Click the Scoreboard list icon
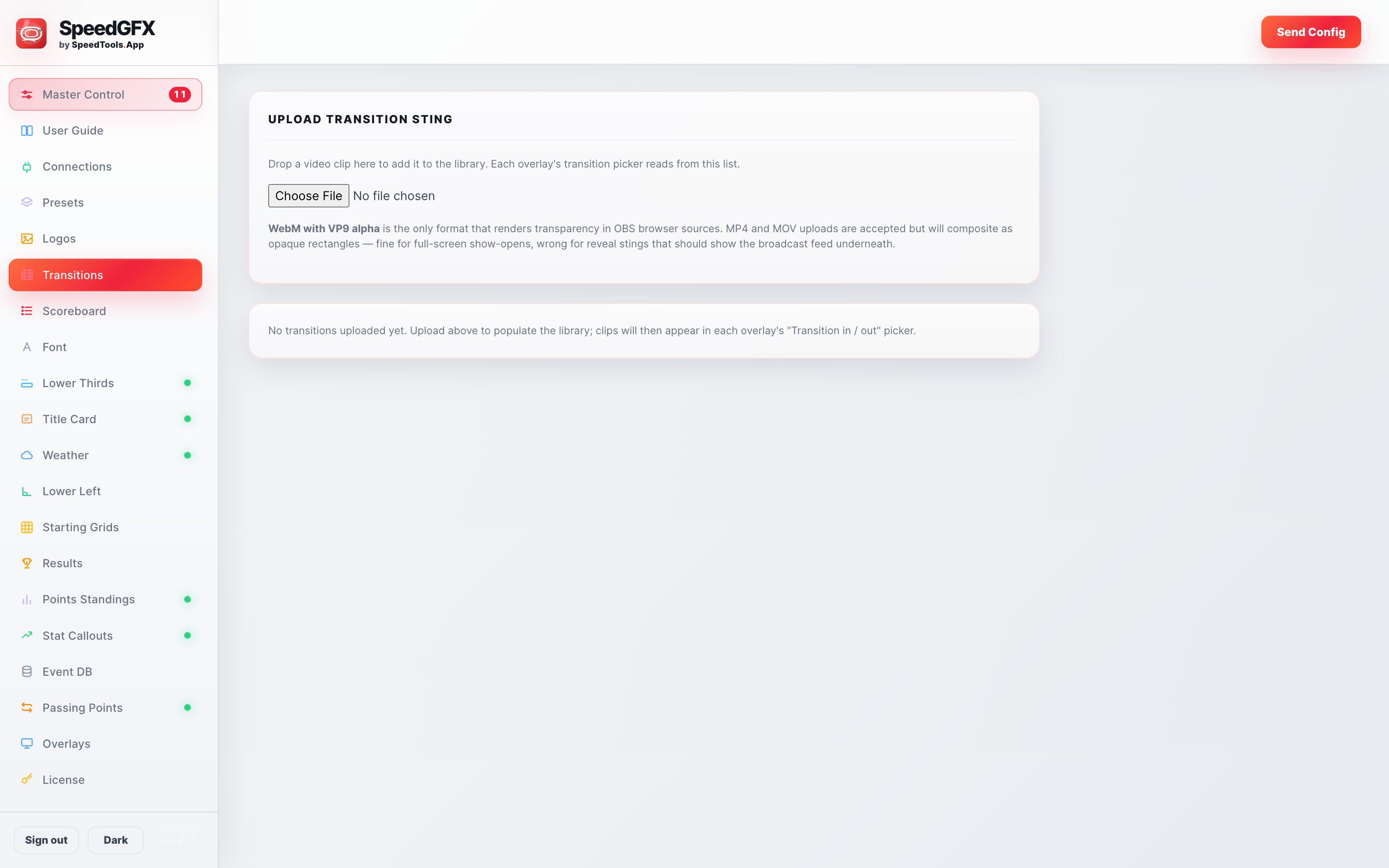 (27, 311)
